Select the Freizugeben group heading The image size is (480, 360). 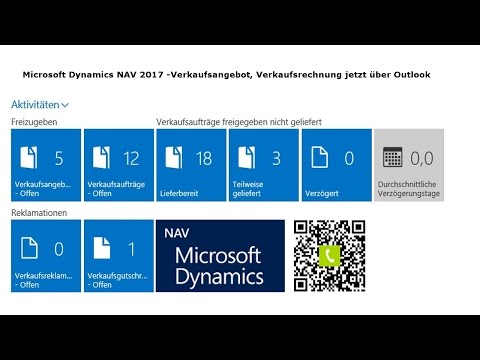coord(34,122)
